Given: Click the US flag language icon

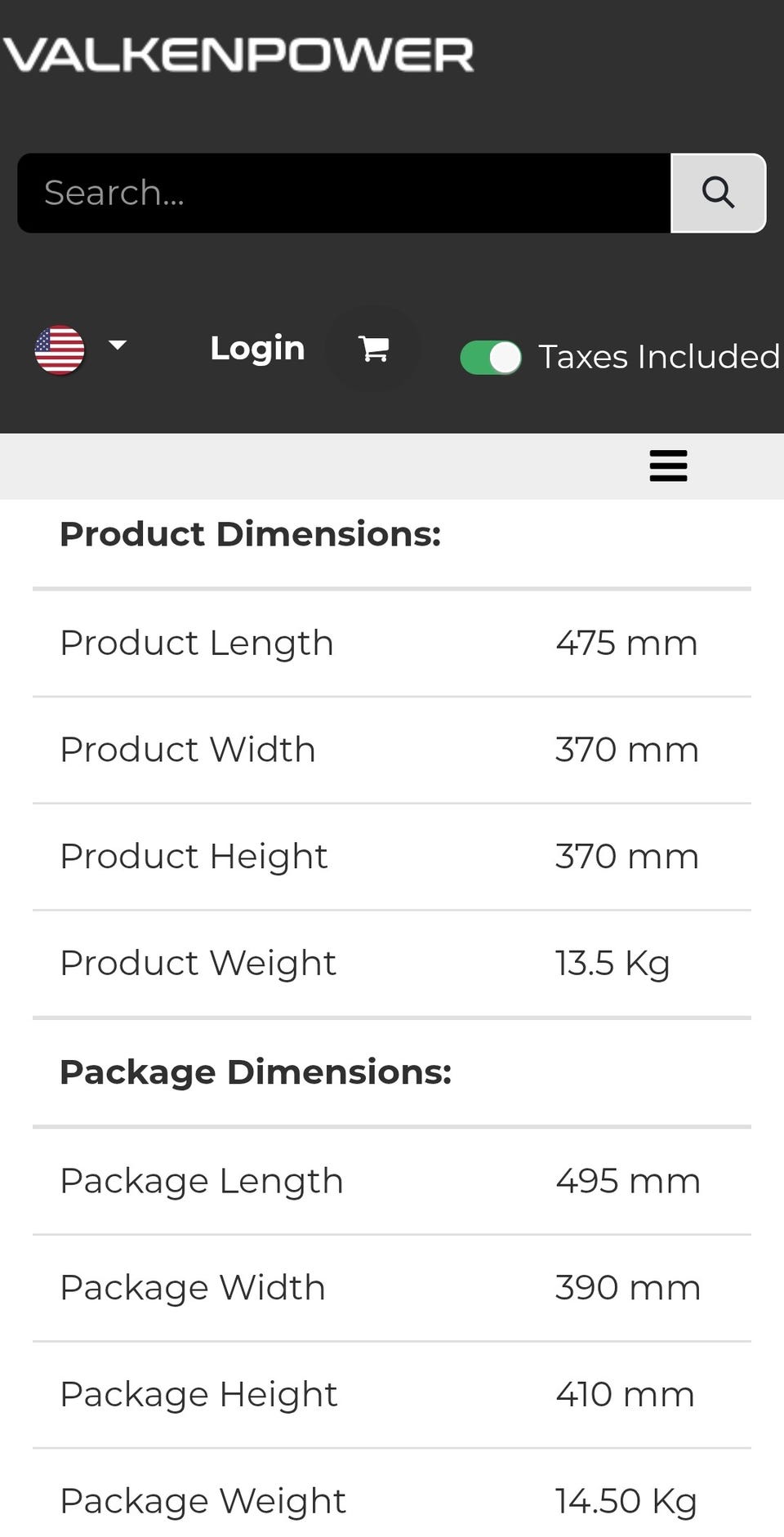Looking at the screenshot, I should (60, 350).
